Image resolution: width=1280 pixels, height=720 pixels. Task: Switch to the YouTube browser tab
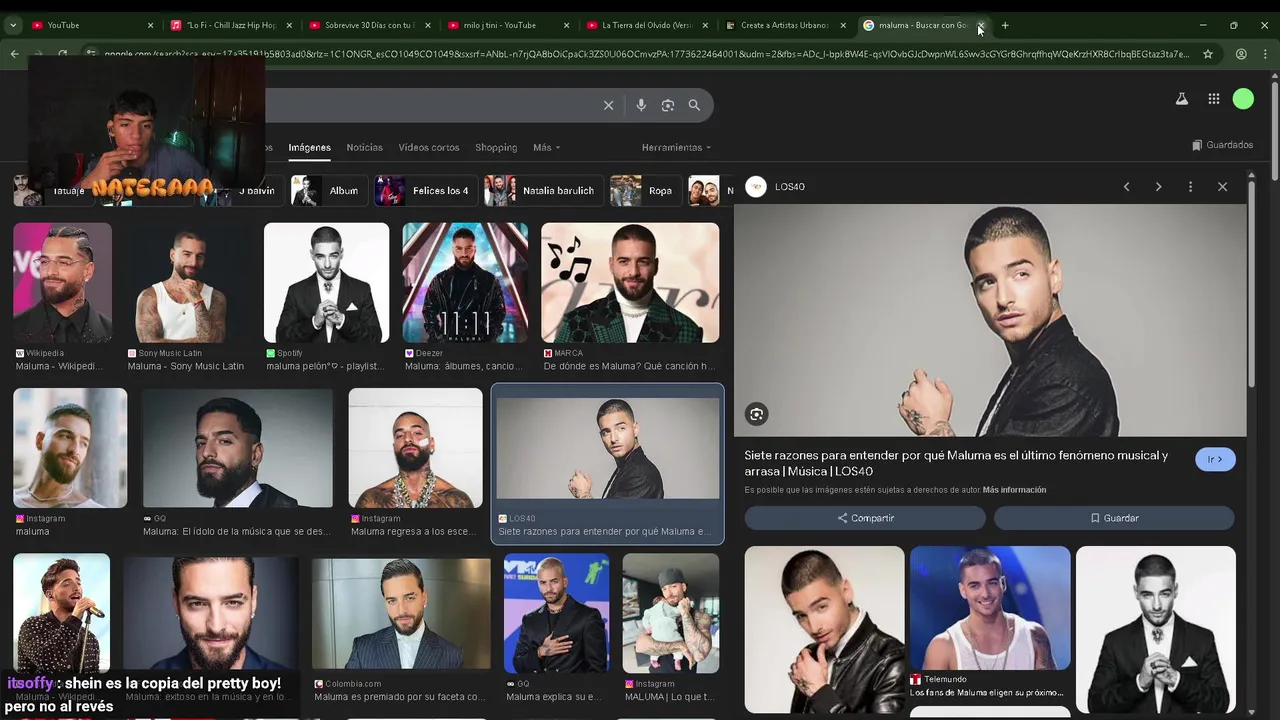tap(93, 25)
